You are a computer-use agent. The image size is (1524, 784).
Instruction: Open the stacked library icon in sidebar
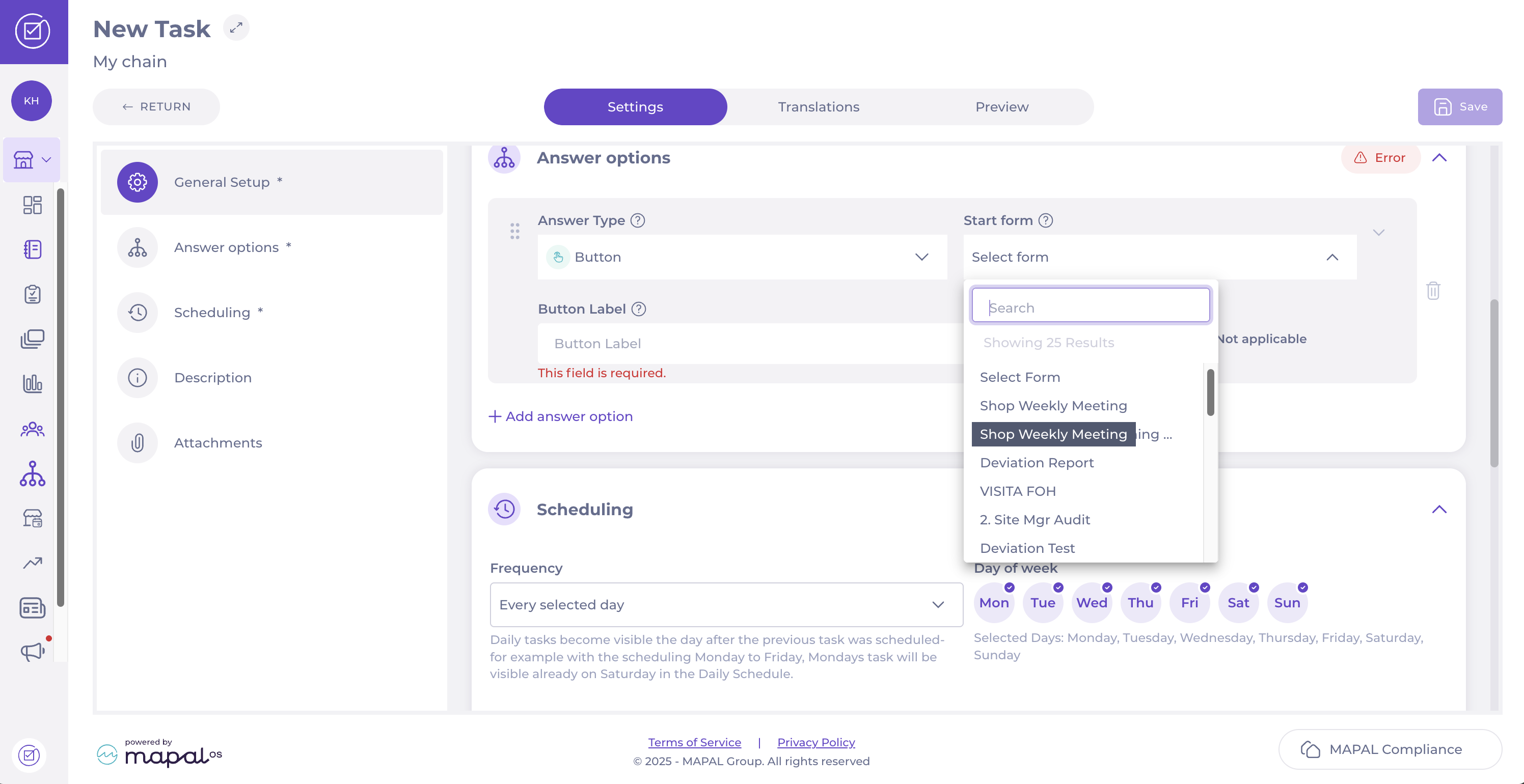(33, 339)
